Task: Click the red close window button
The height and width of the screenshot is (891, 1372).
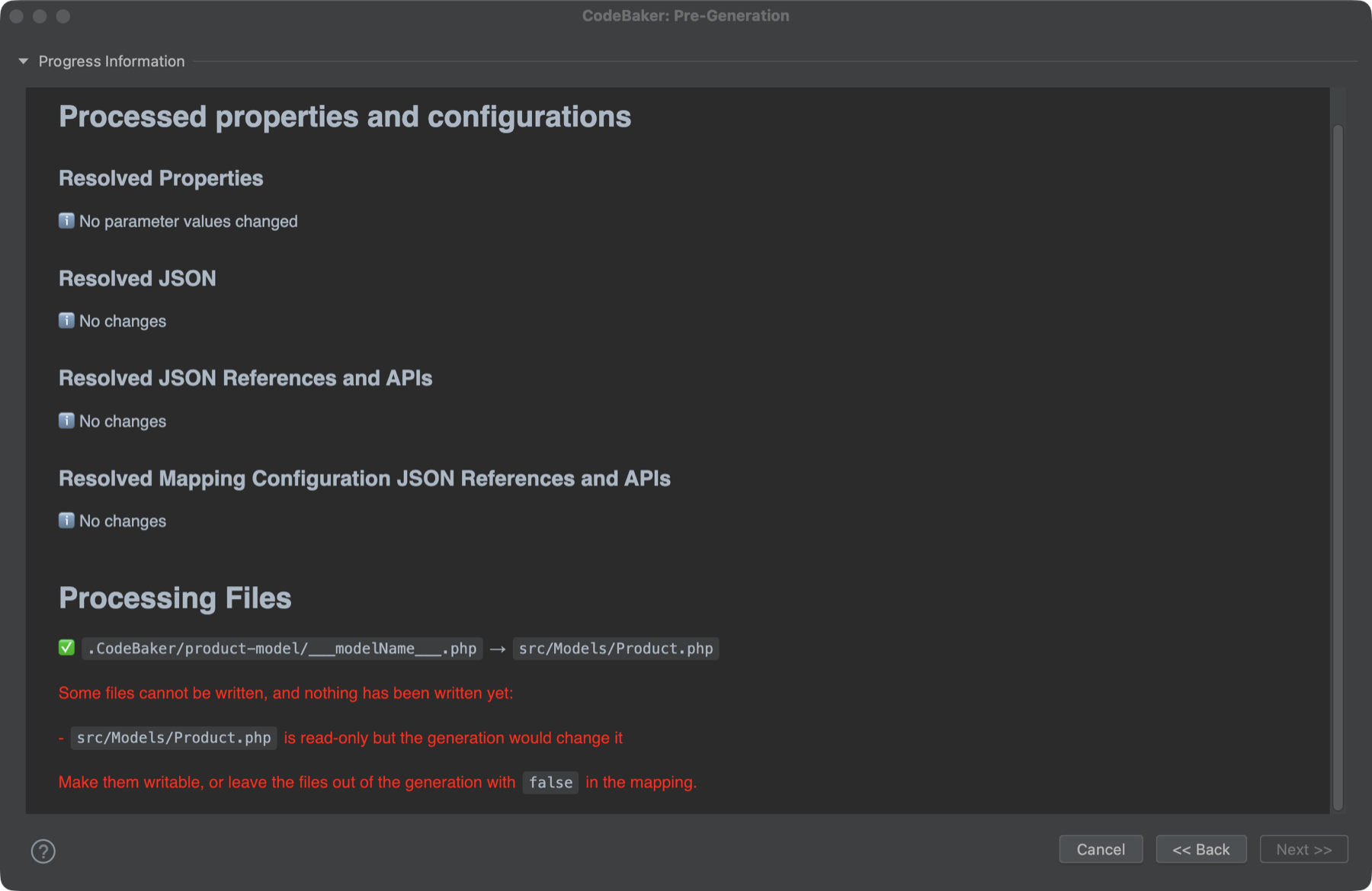Action: [17, 16]
